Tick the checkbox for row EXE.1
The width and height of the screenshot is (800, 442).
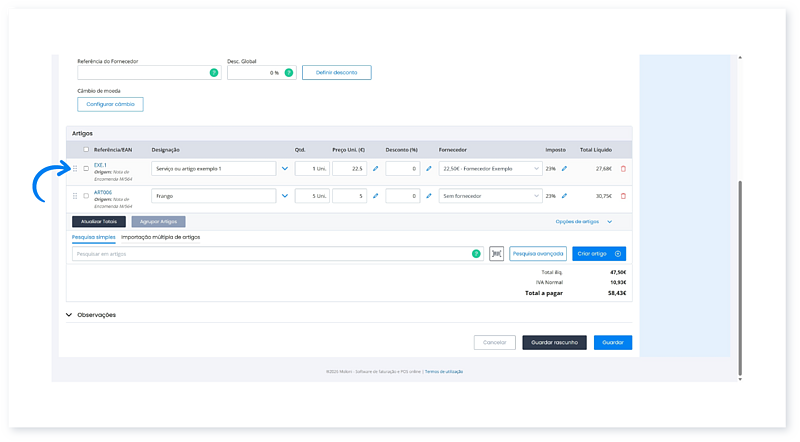point(86,168)
